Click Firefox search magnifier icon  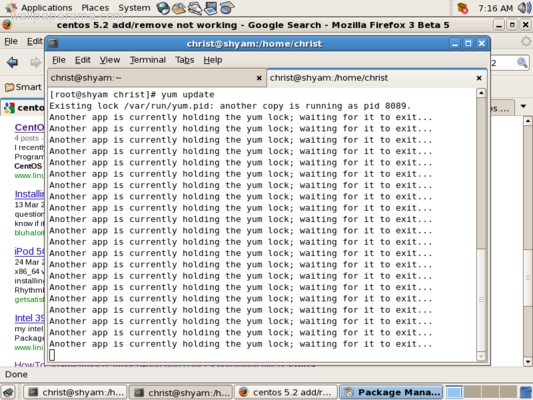click(522, 63)
